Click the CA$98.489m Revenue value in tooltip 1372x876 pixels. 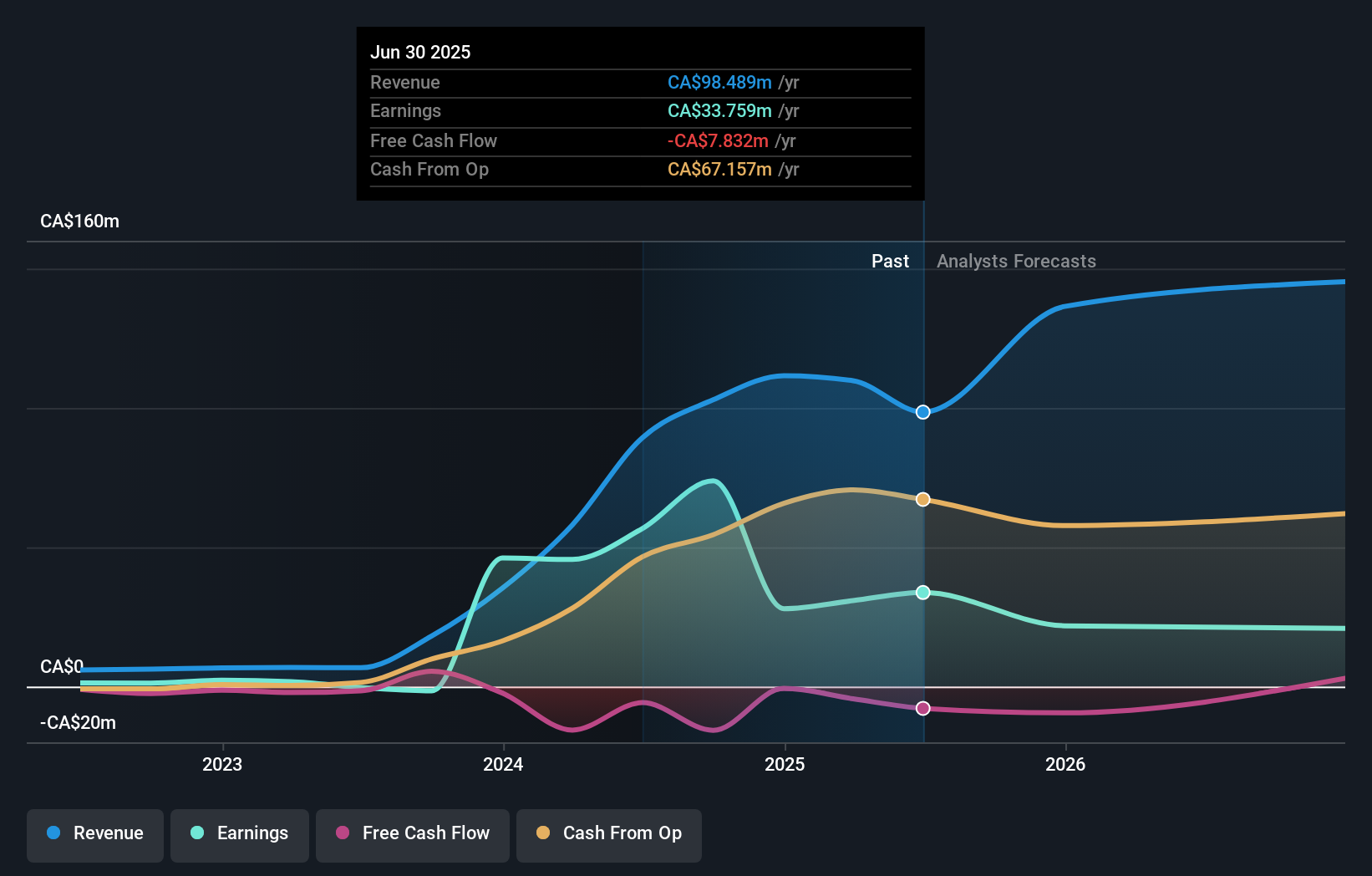click(x=719, y=82)
